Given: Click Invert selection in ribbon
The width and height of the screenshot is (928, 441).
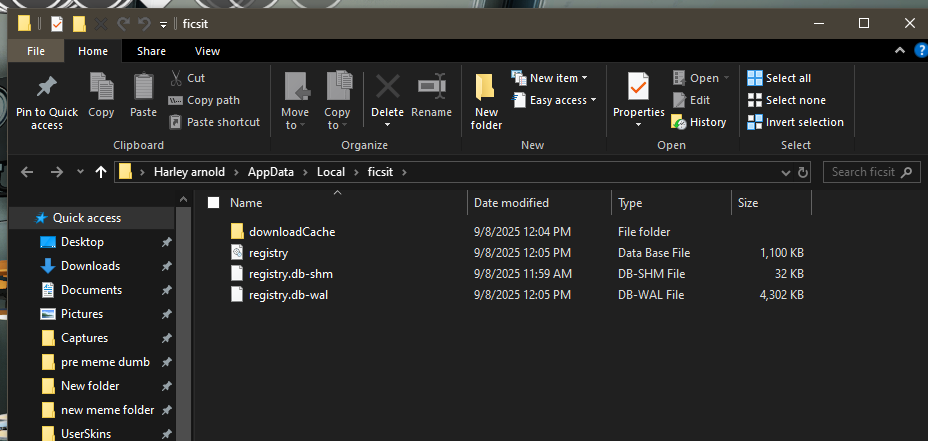Looking at the screenshot, I should tap(795, 122).
